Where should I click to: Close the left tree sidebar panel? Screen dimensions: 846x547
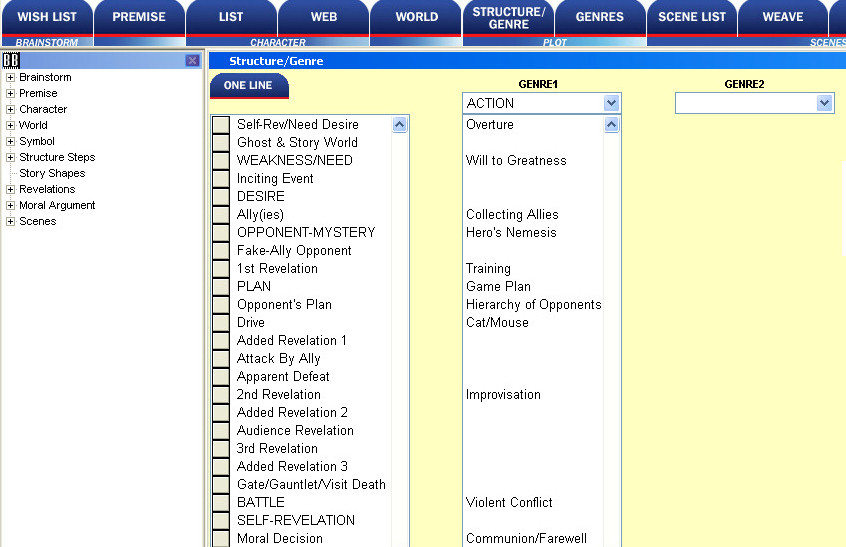point(192,61)
